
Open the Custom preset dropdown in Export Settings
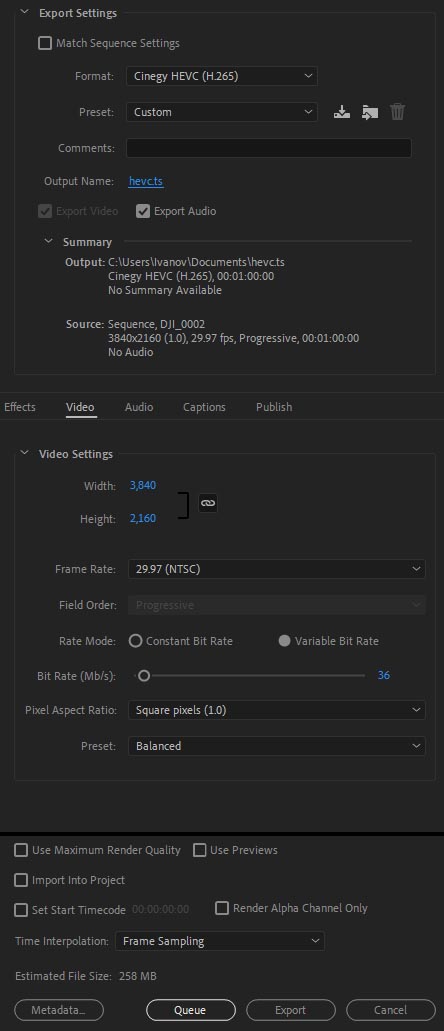[222, 112]
